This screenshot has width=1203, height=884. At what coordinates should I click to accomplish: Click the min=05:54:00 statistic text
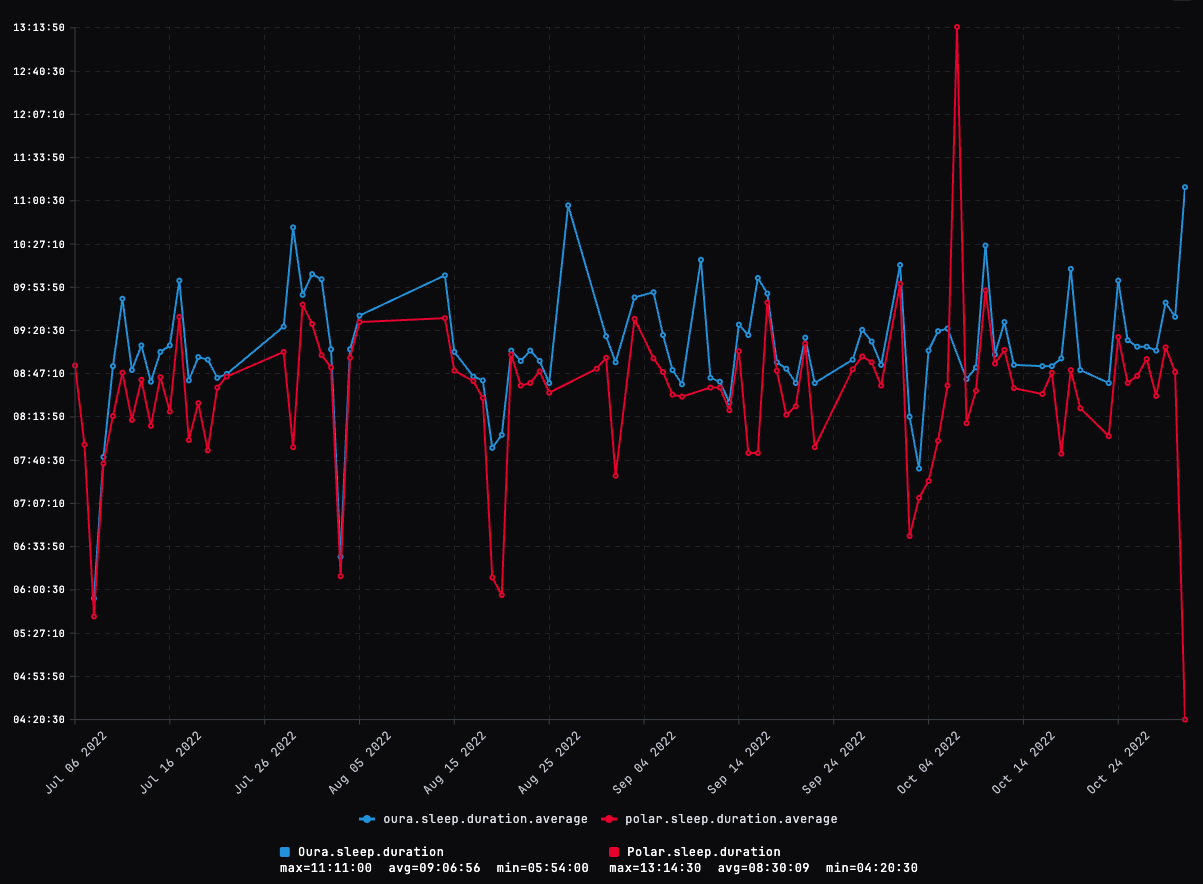pos(548,868)
